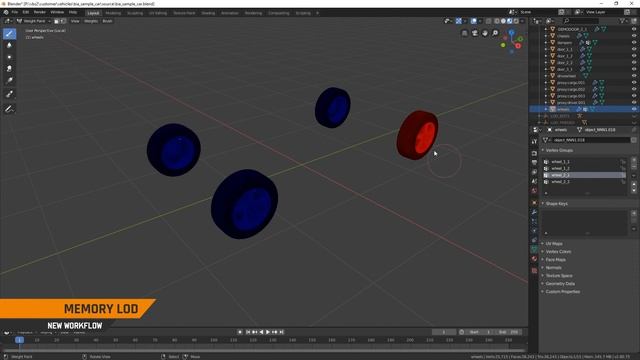Click Play animation button in timeline
This screenshot has width=640, height=360.
coord(268,332)
